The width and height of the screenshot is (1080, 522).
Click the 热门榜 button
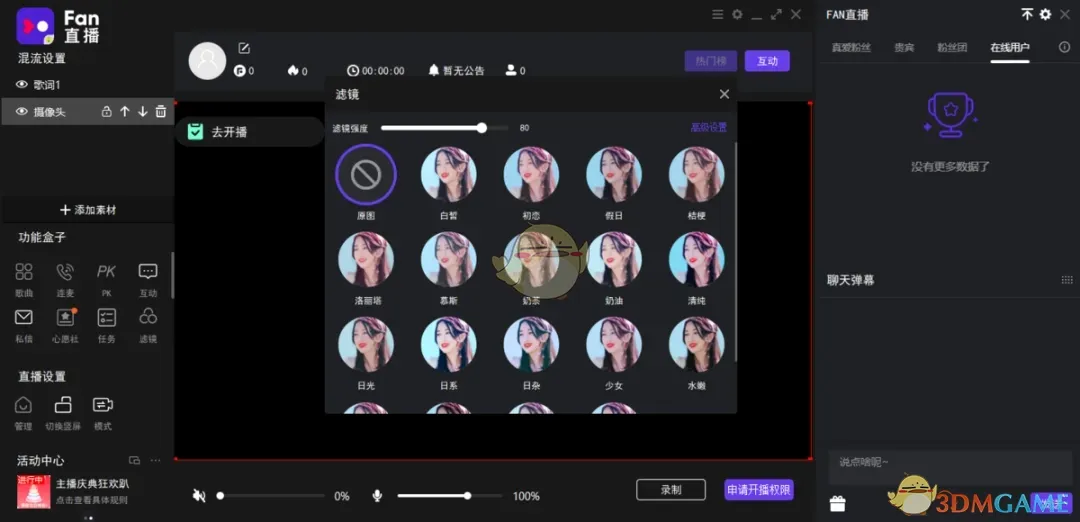[x=711, y=61]
